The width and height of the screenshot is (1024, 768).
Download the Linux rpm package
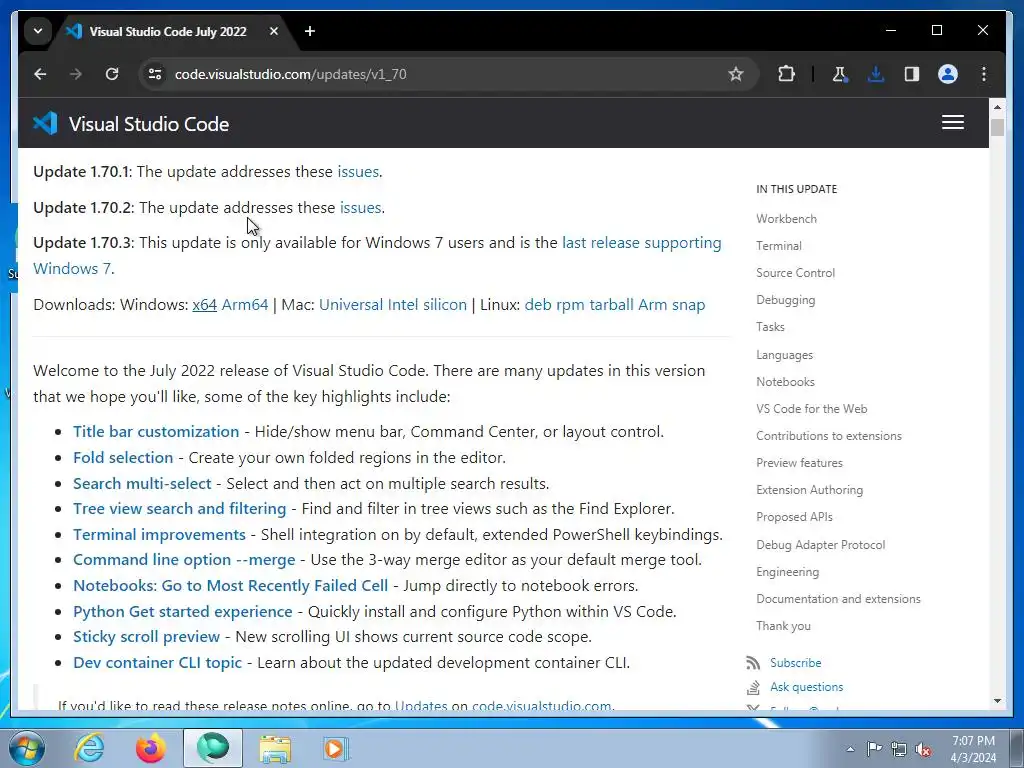click(570, 305)
